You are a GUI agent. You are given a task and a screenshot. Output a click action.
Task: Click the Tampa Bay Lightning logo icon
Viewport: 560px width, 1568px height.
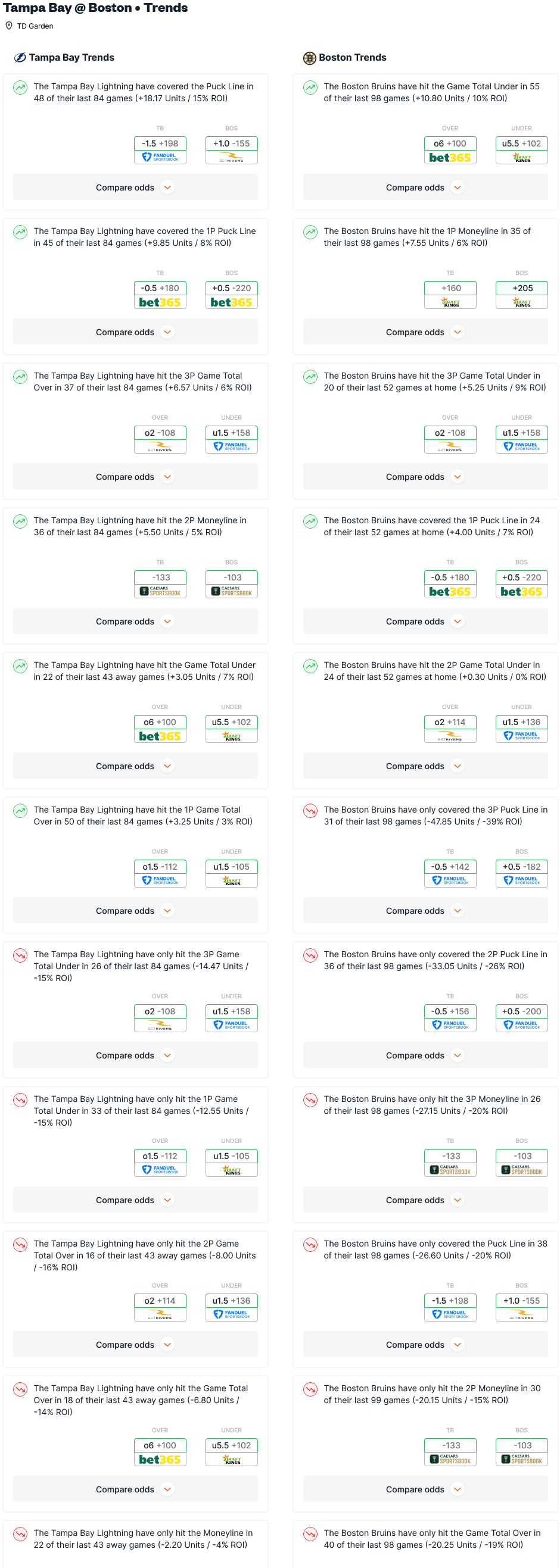(x=20, y=58)
